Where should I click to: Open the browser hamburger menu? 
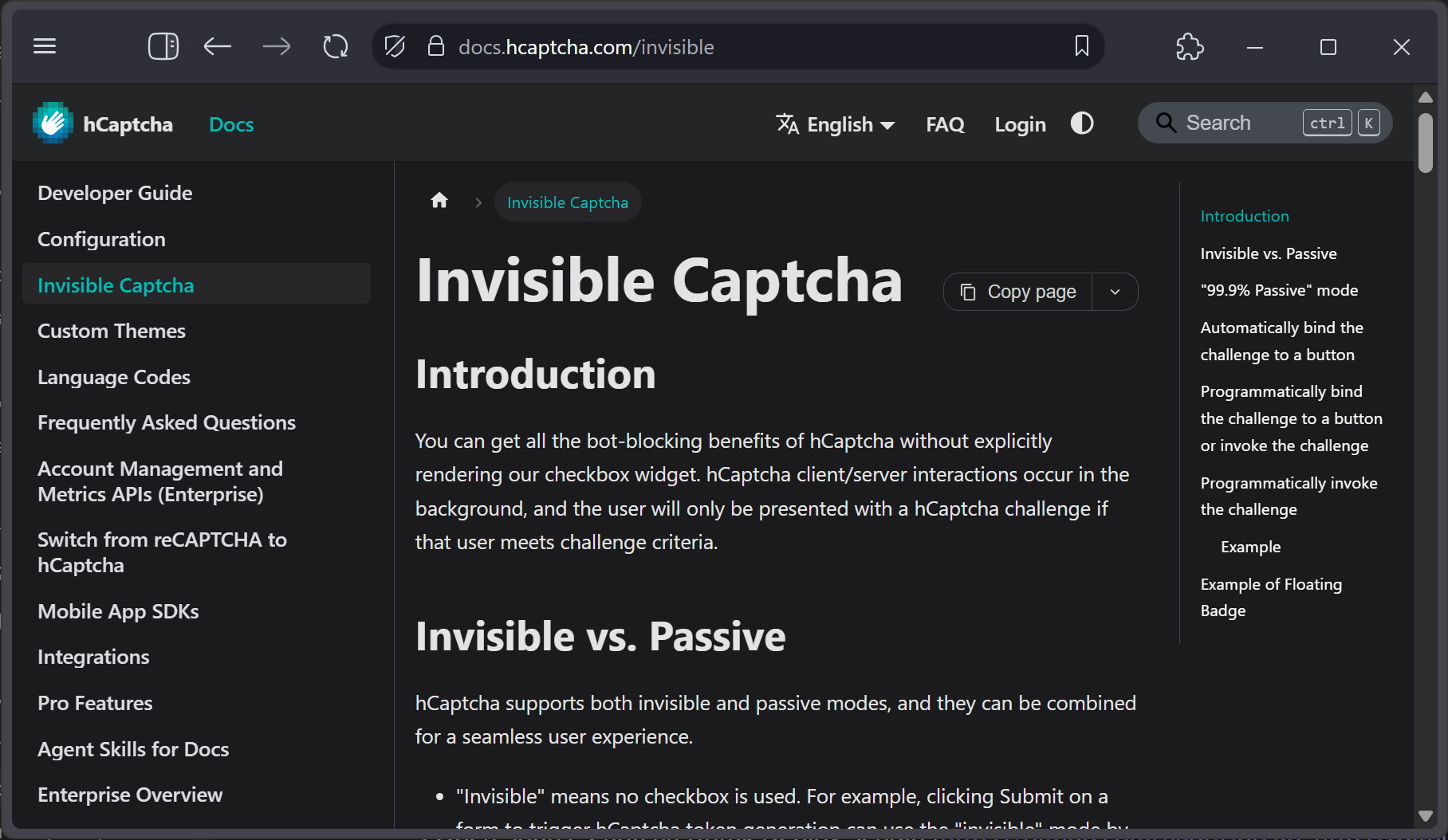[45, 46]
